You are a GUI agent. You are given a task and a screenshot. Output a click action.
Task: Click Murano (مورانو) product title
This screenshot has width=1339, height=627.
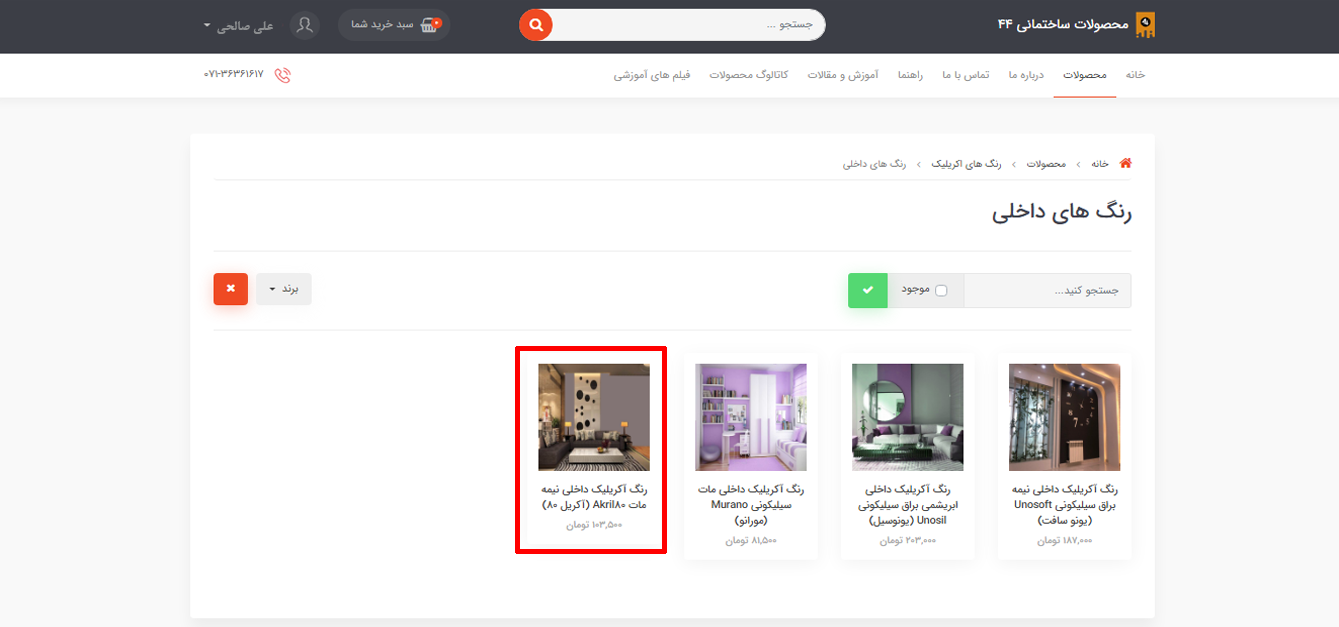751,505
